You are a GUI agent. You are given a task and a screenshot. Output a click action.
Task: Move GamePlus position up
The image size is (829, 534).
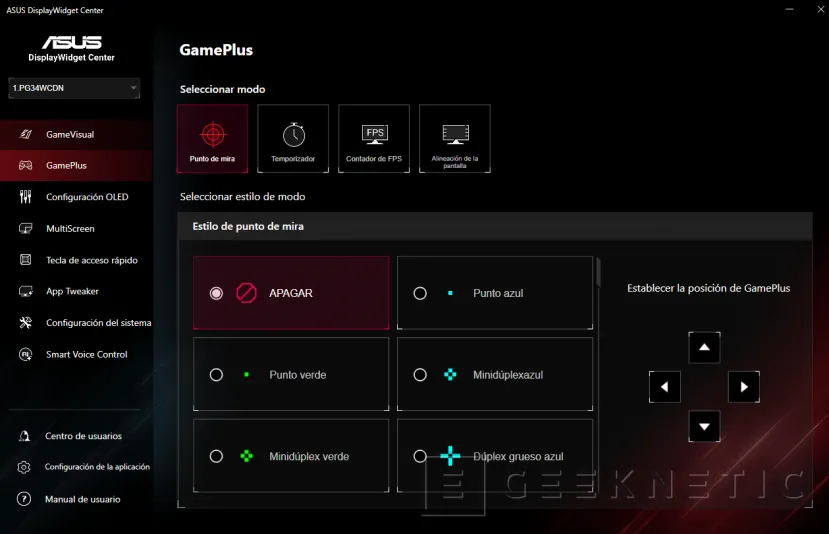[704, 347]
